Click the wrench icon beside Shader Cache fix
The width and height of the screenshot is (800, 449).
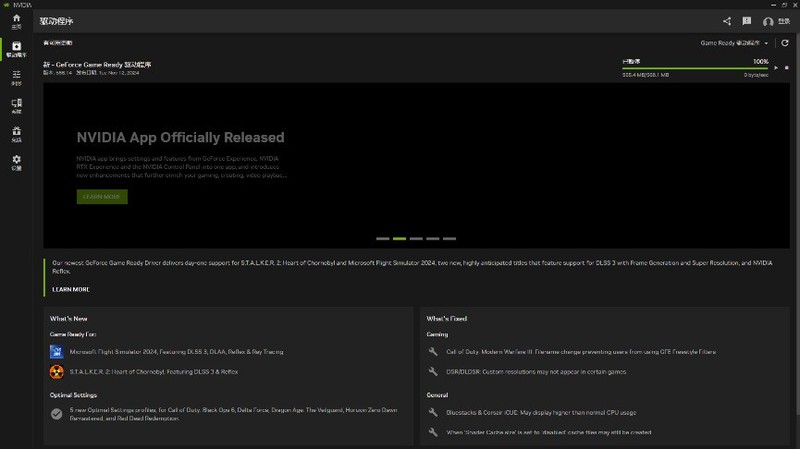(433, 432)
